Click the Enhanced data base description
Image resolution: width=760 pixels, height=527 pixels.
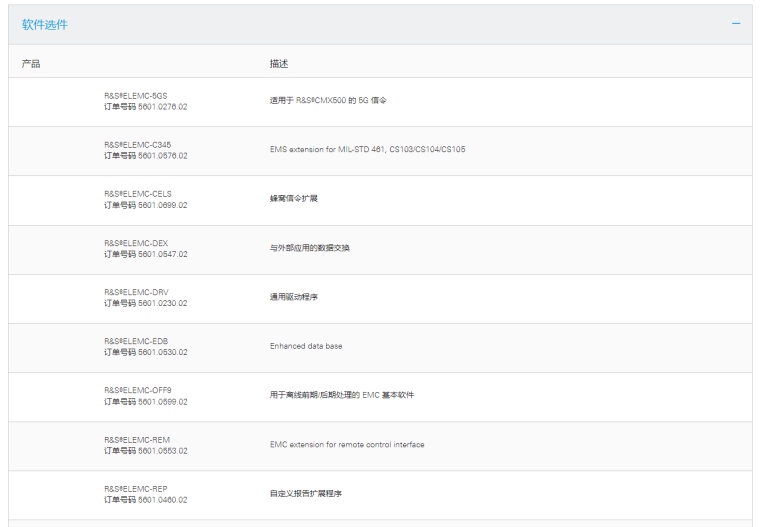[306, 346]
